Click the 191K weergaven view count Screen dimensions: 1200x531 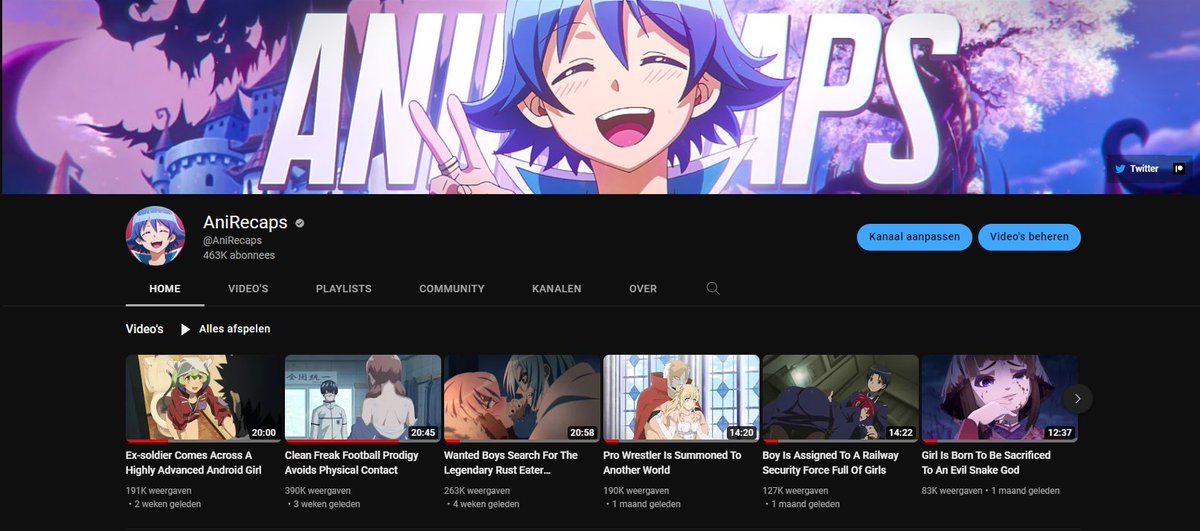[159, 491]
